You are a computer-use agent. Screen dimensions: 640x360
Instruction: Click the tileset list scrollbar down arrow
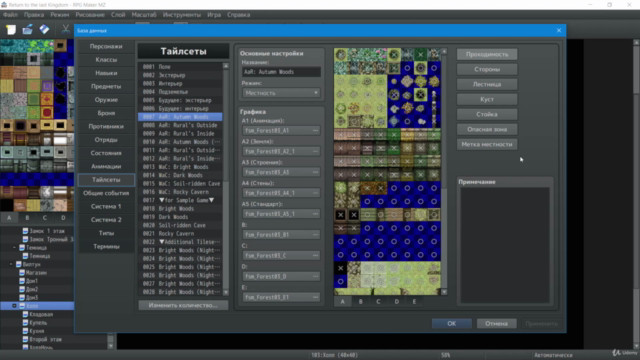pos(226,293)
